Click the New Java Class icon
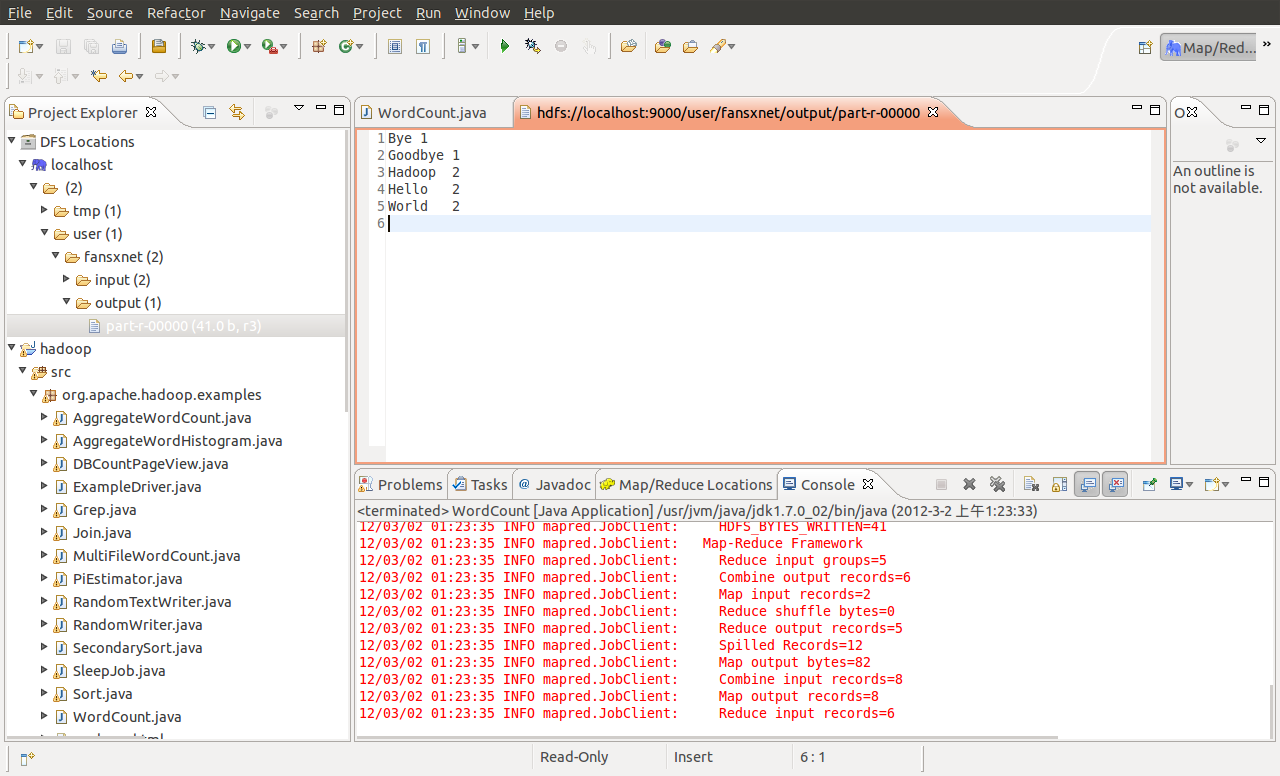The height and width of the screenshot is (776, 1280). (346, 46)
